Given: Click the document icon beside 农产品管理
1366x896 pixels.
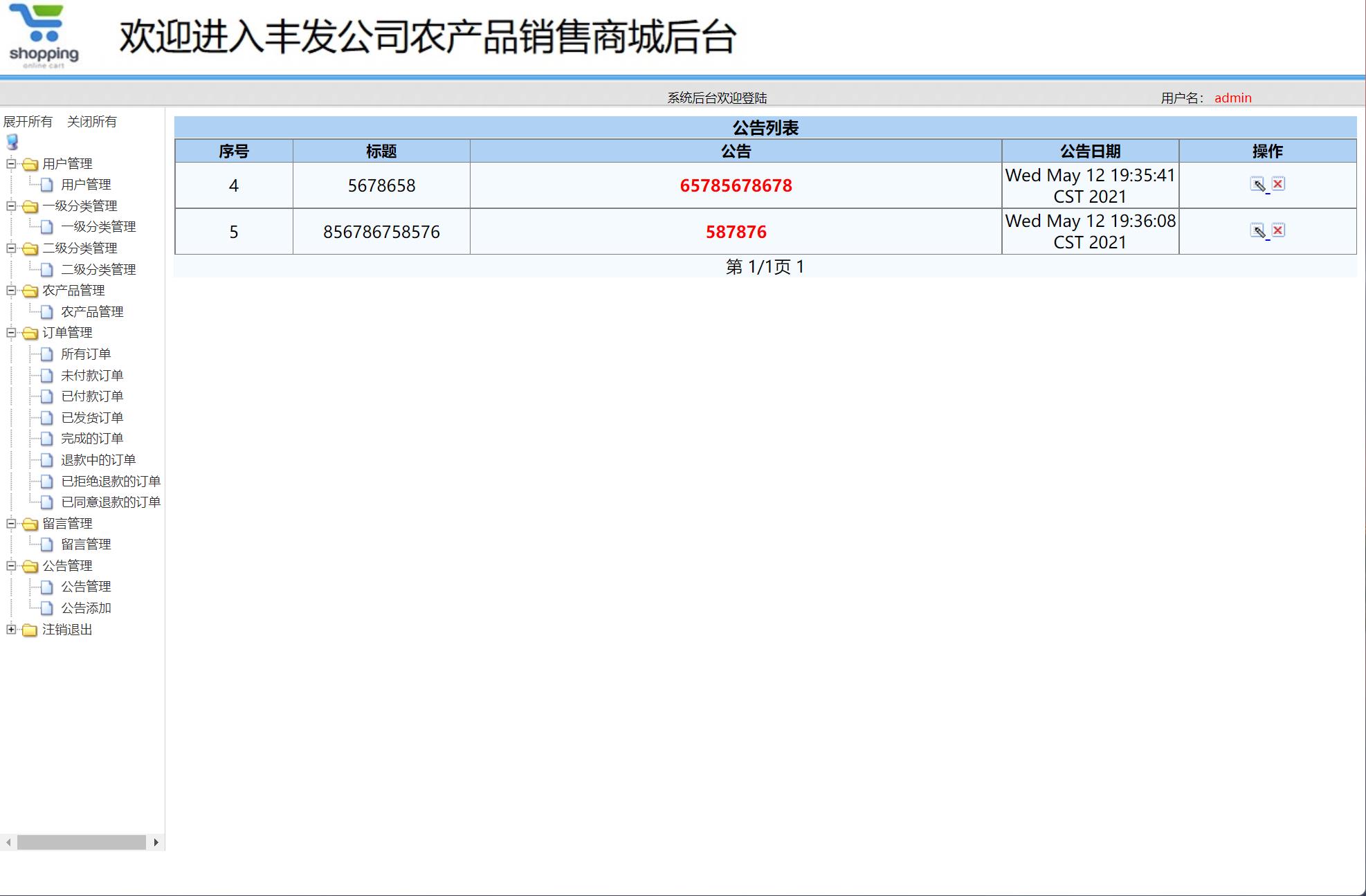Looking at the screenshot, I should pos(46,311).
